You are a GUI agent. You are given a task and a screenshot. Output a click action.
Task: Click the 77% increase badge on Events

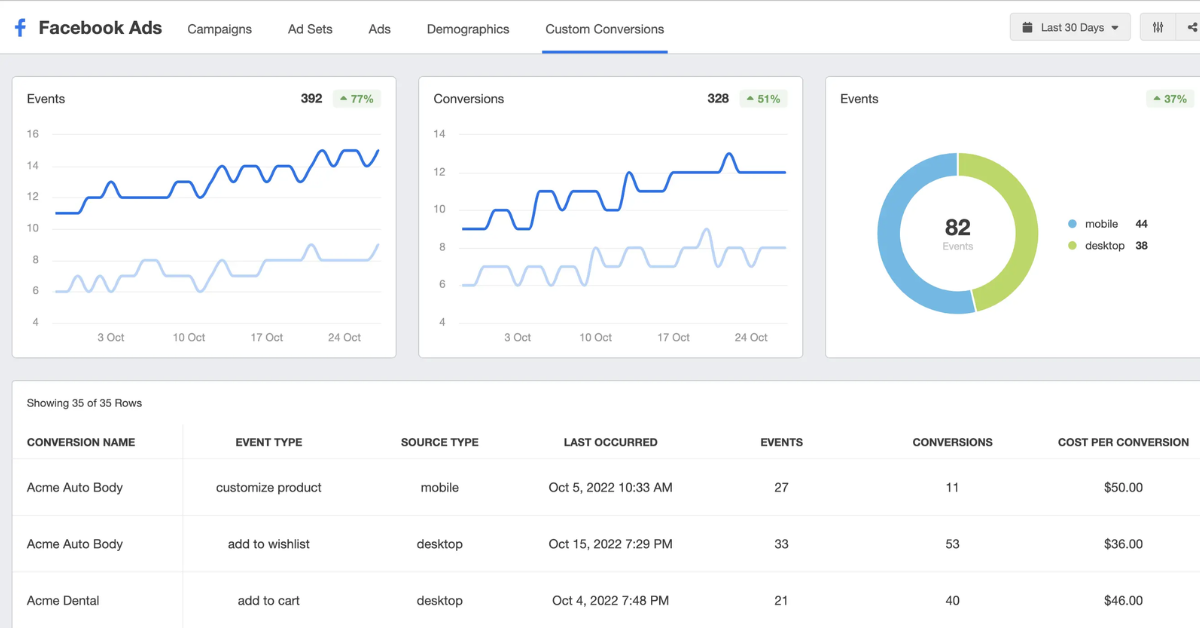(357, 99)
